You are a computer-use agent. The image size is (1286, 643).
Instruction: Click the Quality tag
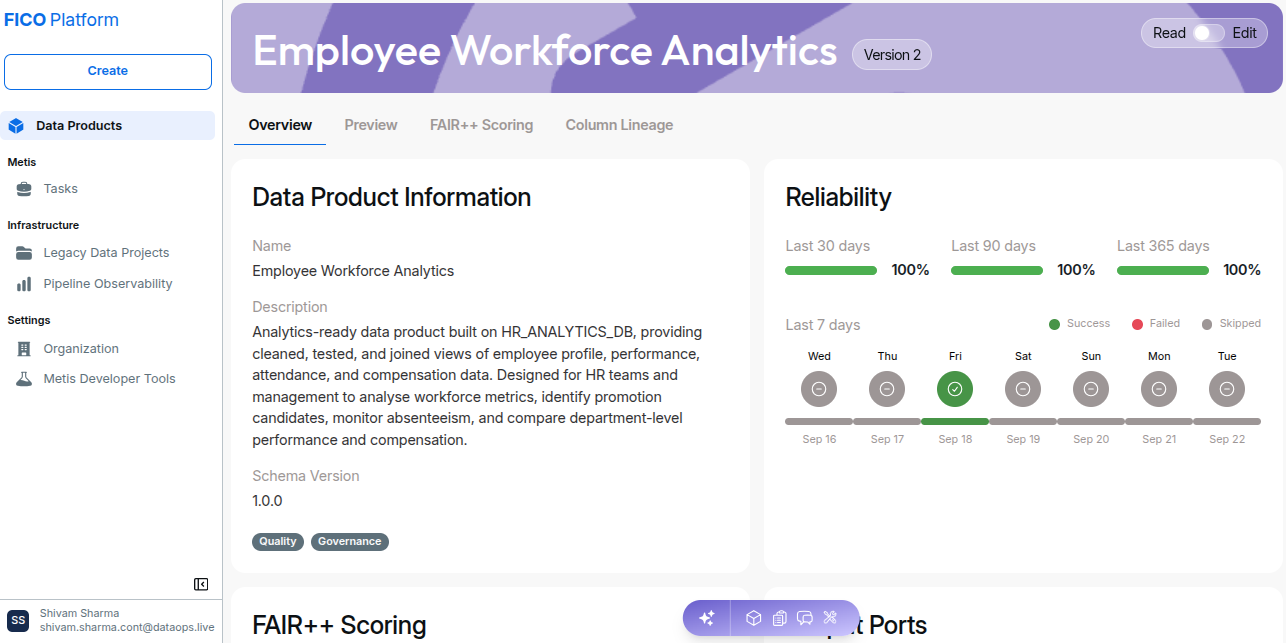278,542
